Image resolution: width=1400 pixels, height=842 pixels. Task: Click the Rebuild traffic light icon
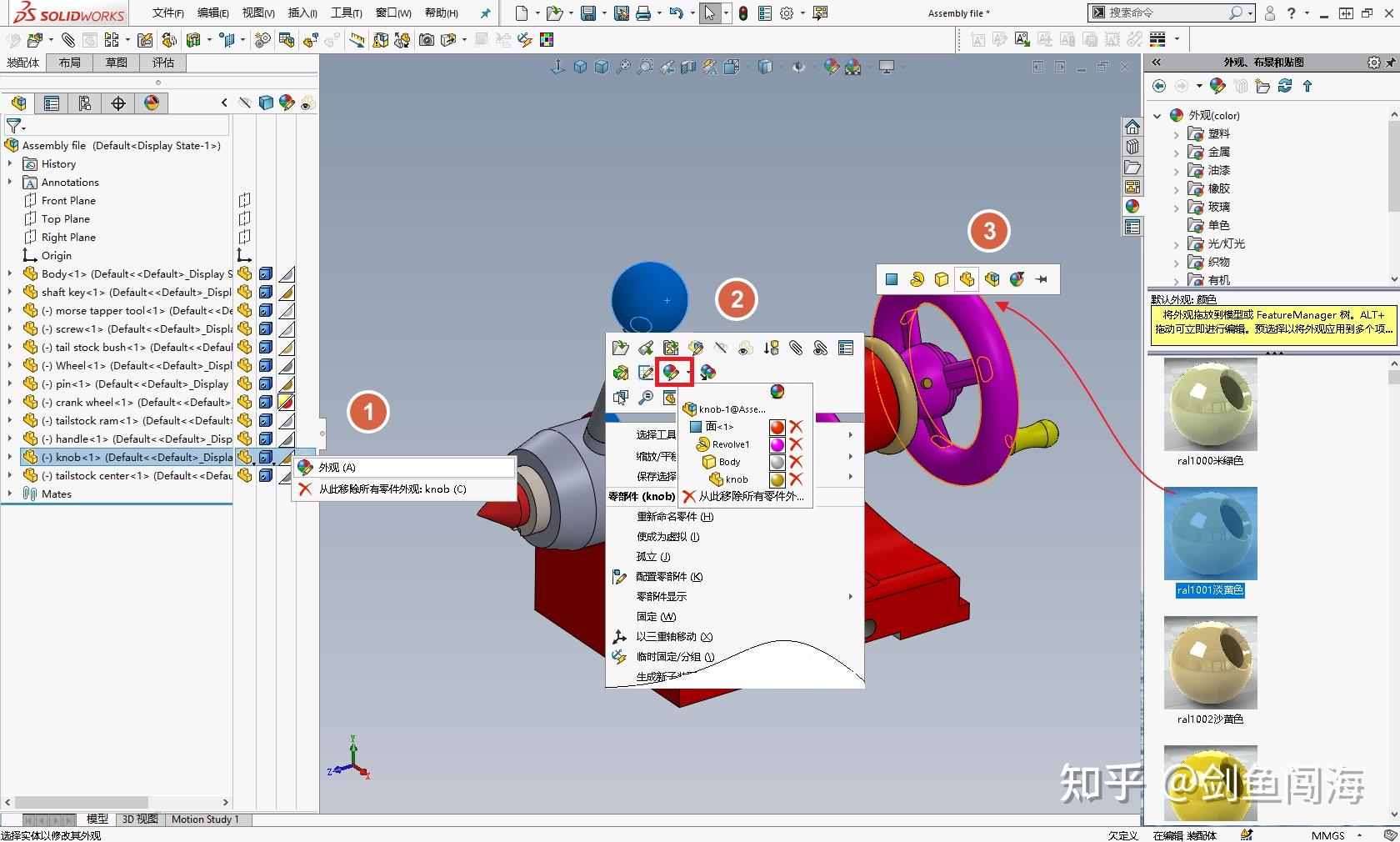[743, 13]
